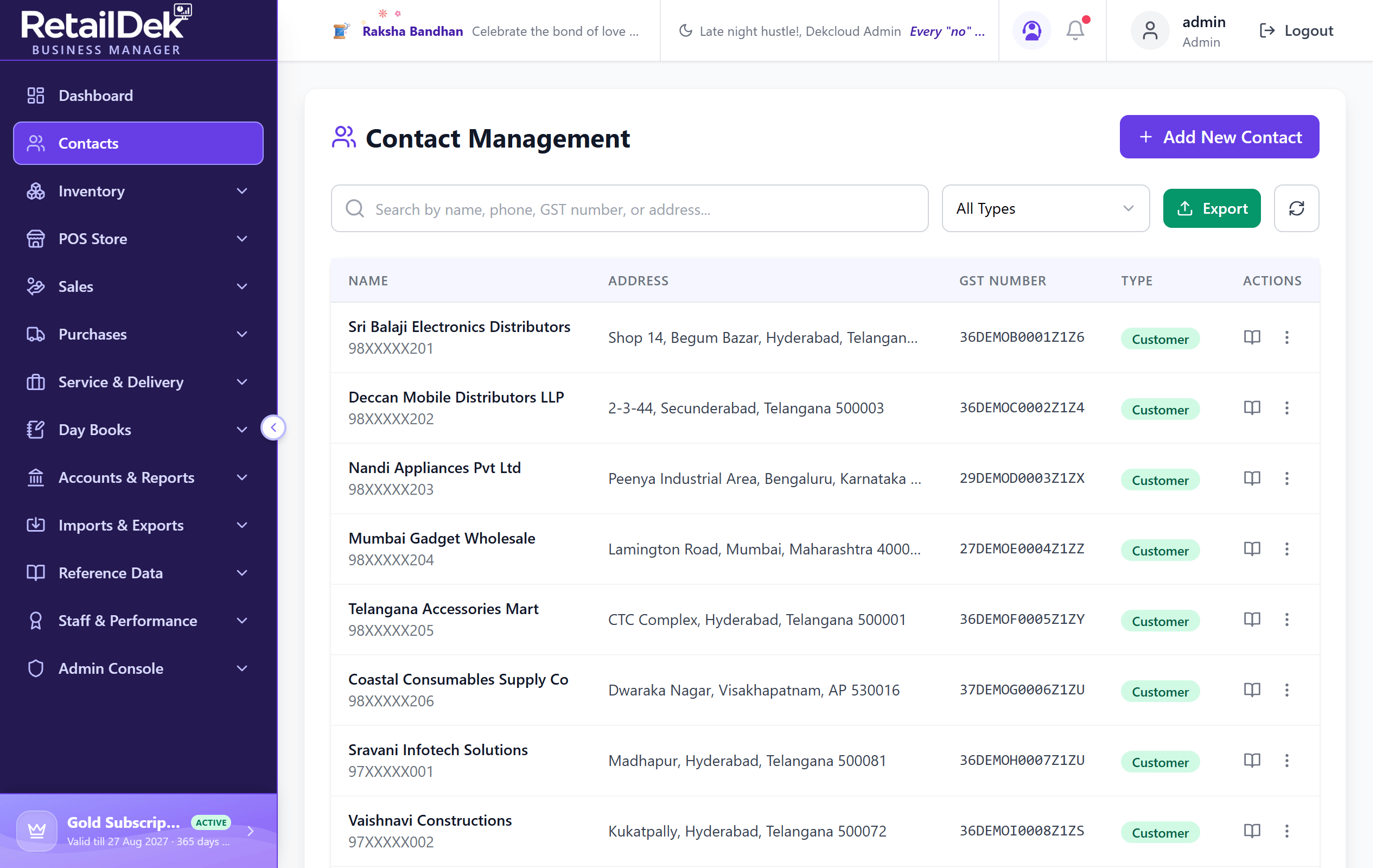Open Reference Data menu

tap(138, 573)
